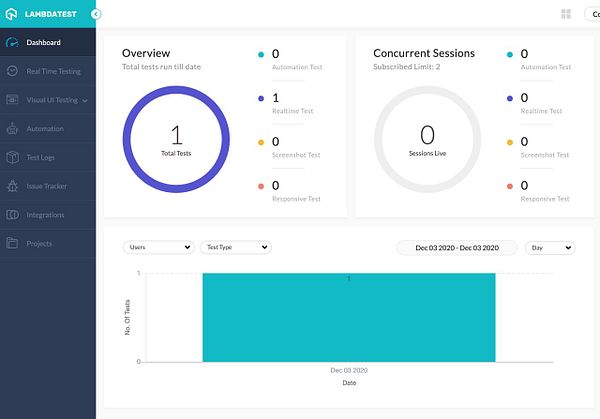Click Concurrent Sessions red Responsive dot
600x419 pixels.
click(510, 186)
